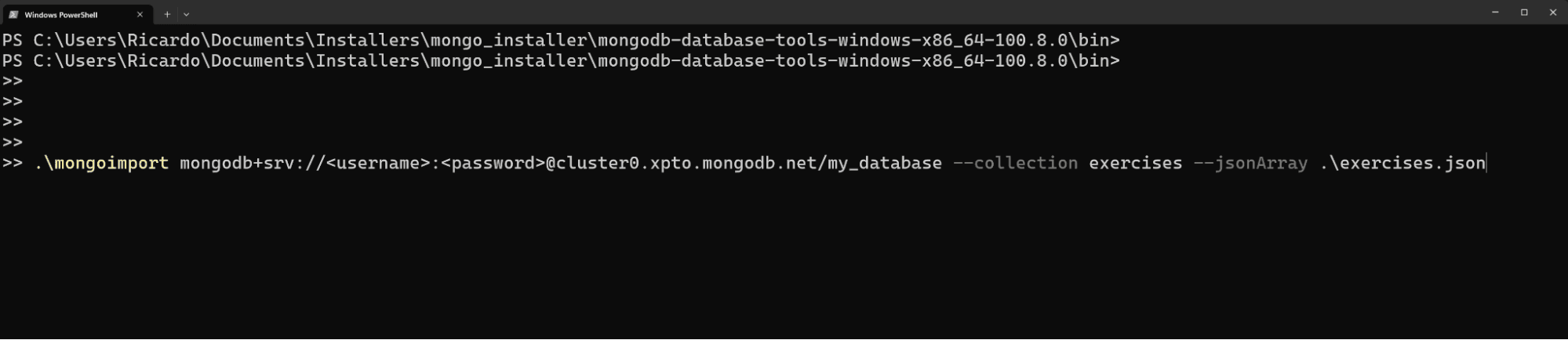Close the terminal window
1568x340 pixels.
tap(1553, 13)
